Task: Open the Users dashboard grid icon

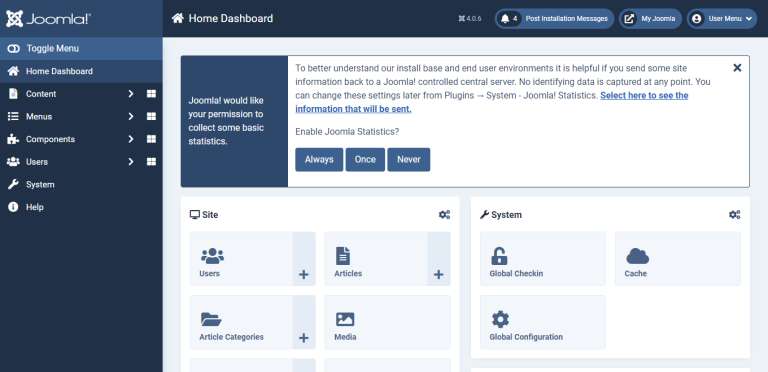Action: (x=151, y=162)
